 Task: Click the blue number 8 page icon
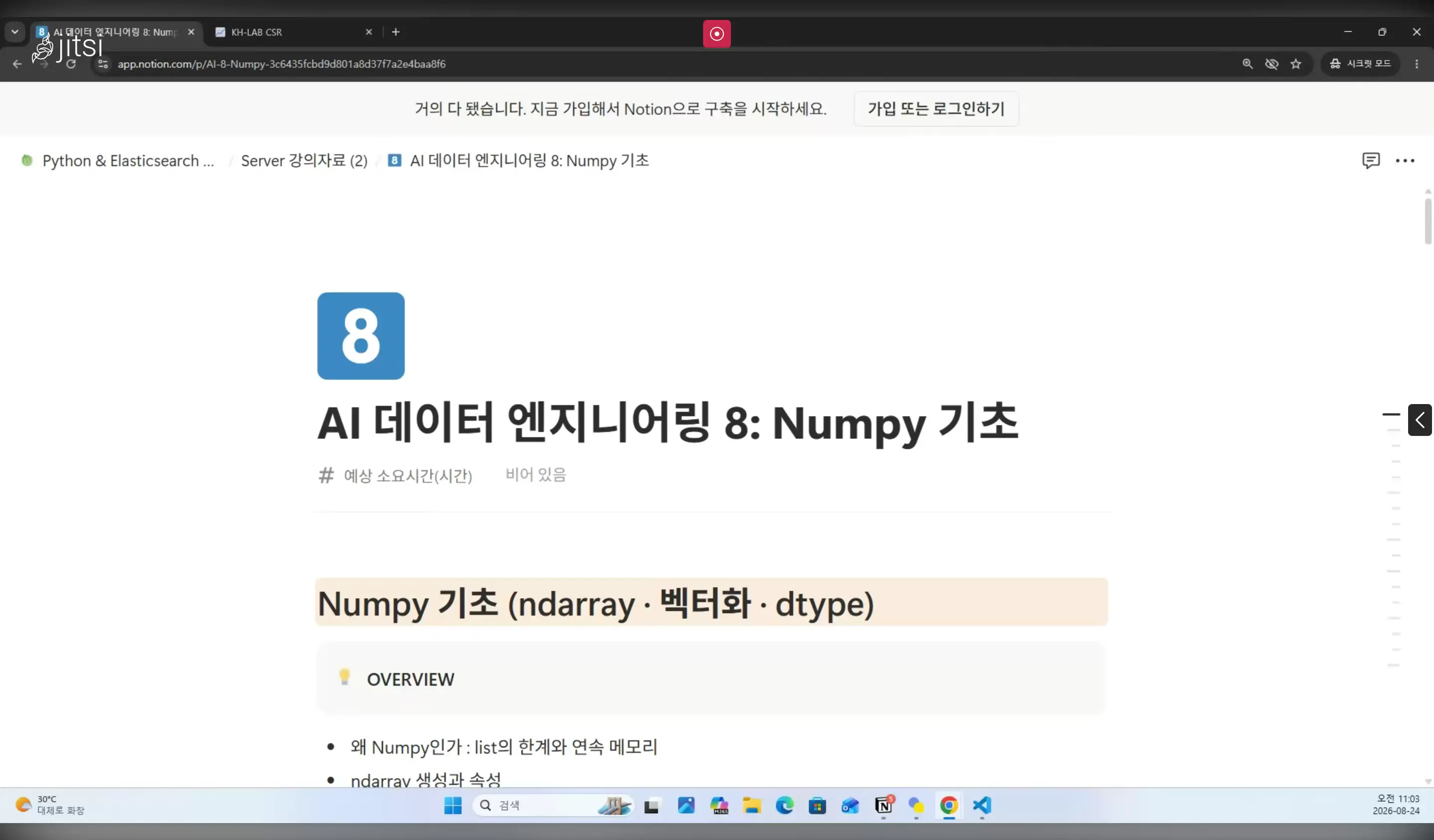(361, 335)
